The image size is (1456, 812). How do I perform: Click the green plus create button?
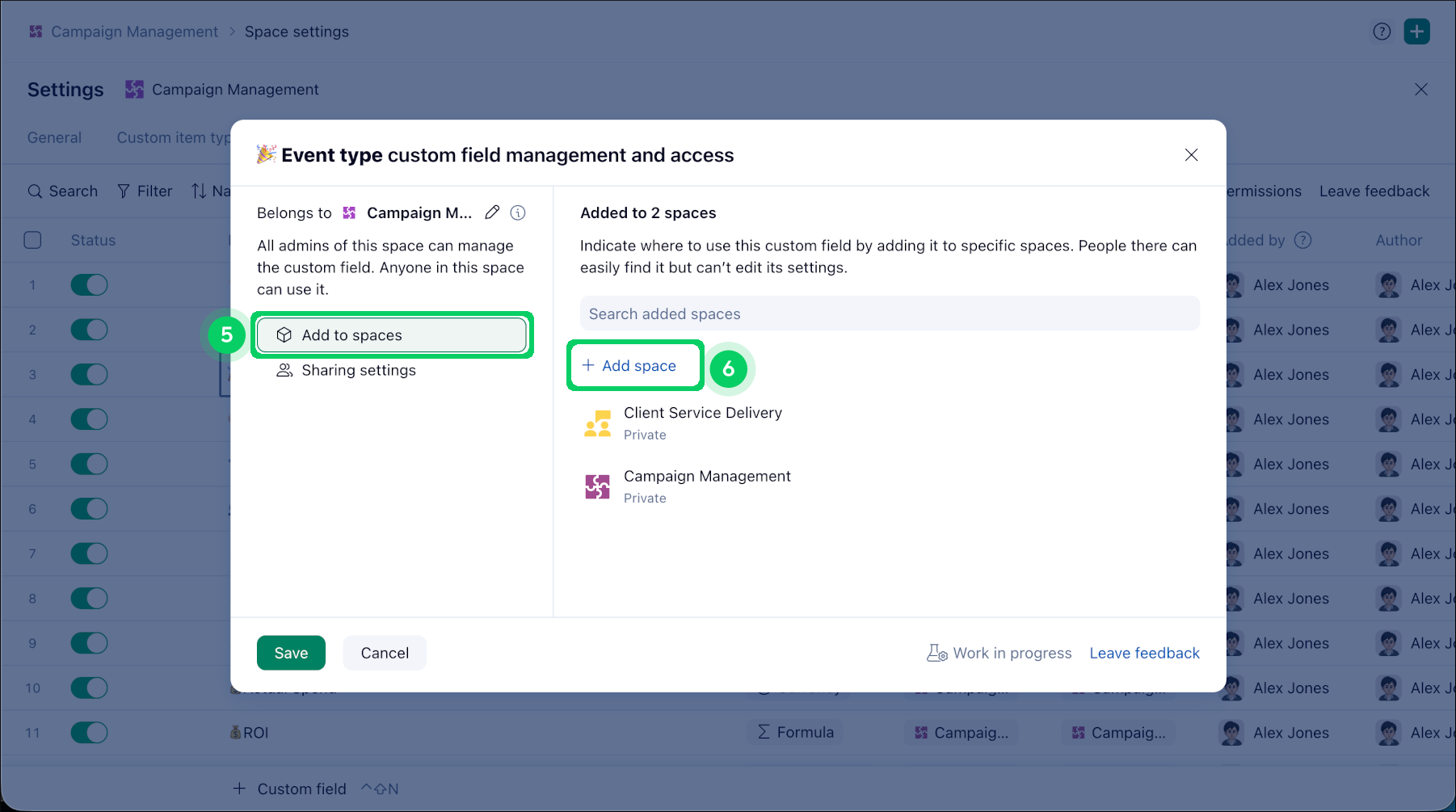(x=1417, y=32)
